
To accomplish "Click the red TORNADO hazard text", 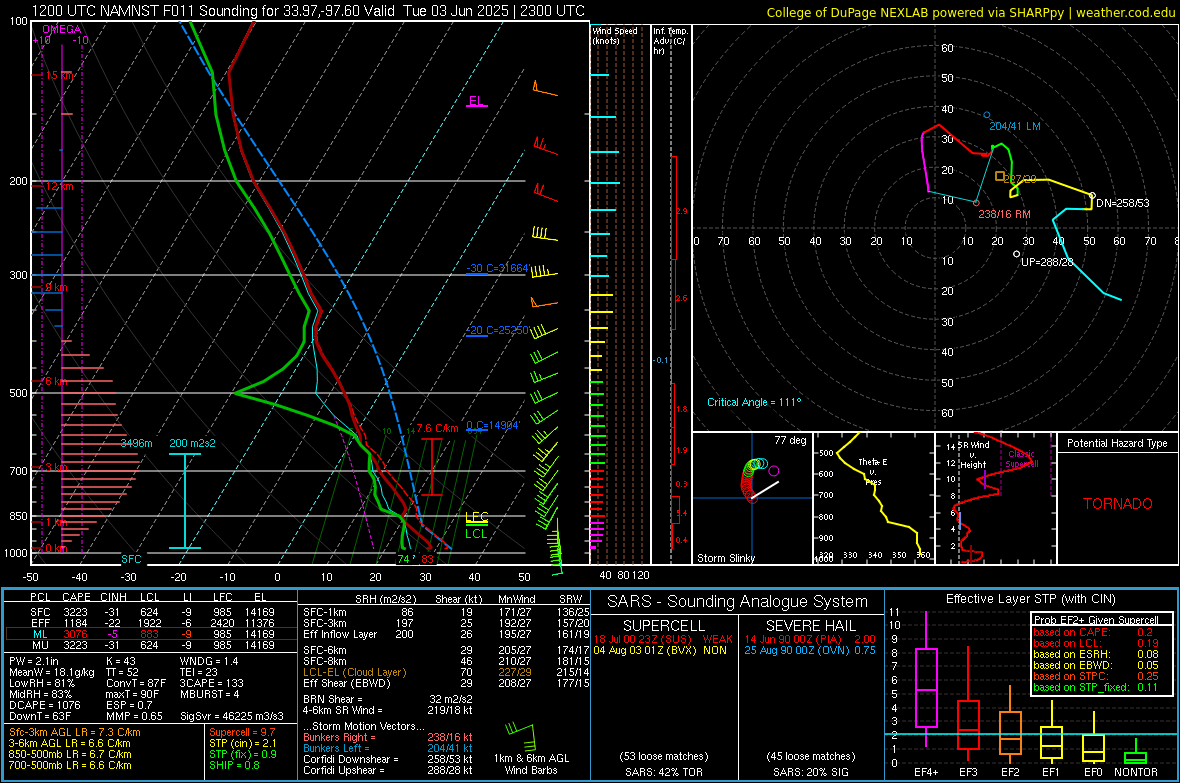I will 1118,504.
